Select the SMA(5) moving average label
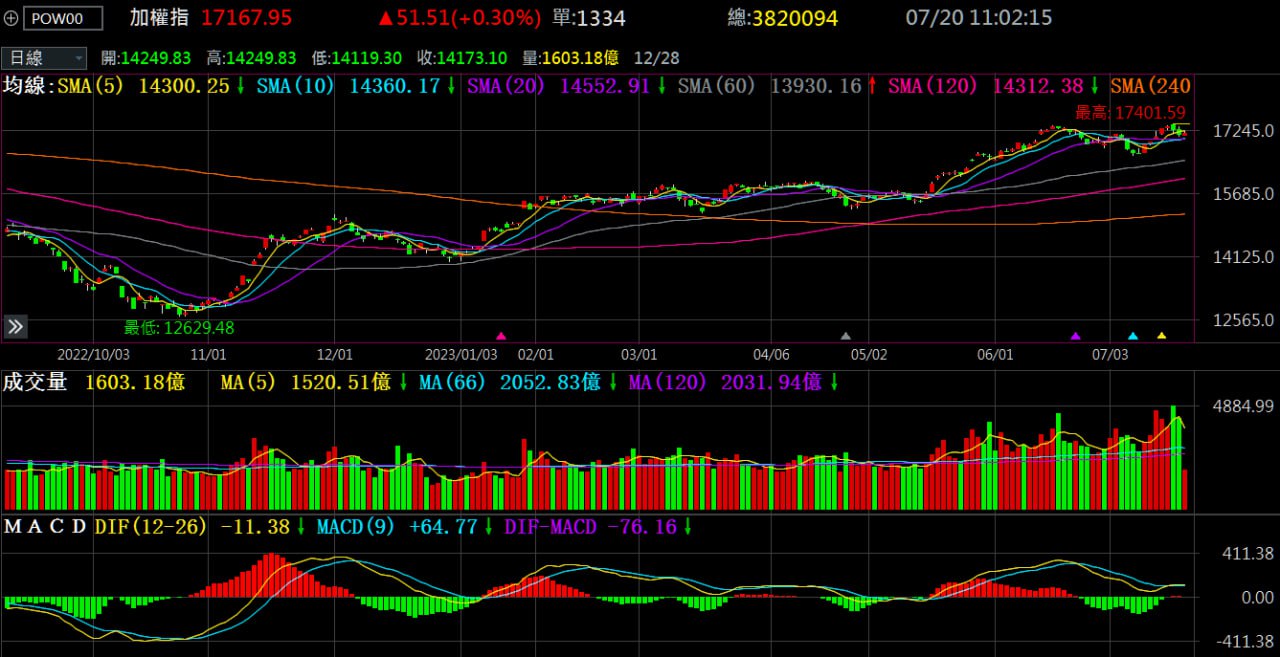1280x657 pixels. [x=91, y=86]
